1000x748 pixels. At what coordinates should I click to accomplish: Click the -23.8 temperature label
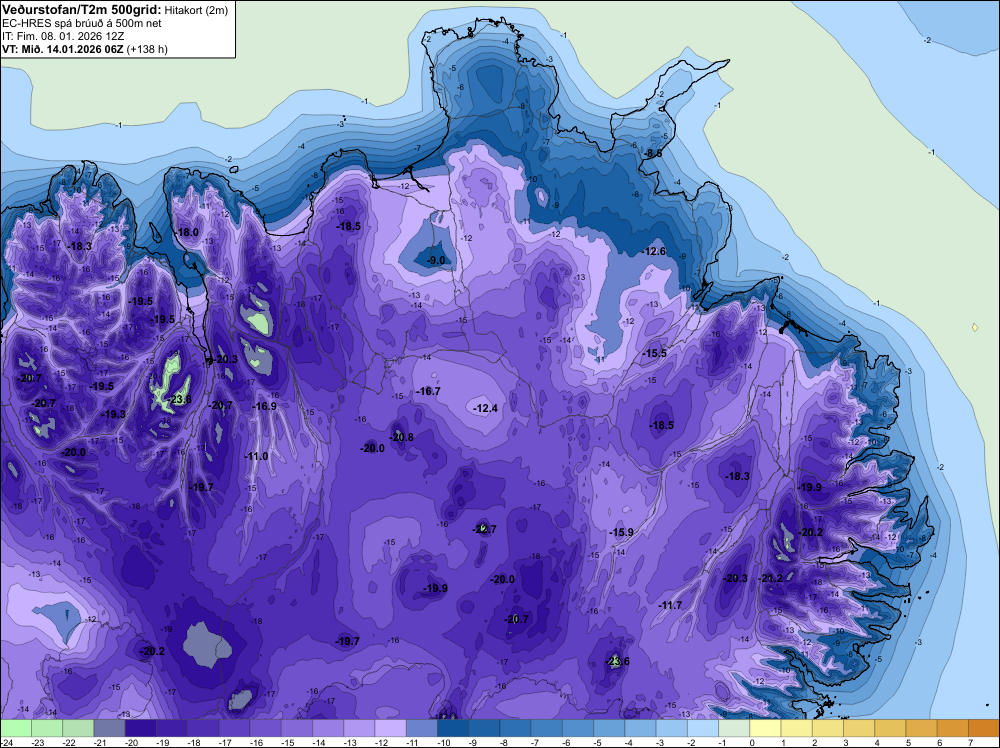tap(179, 400)
